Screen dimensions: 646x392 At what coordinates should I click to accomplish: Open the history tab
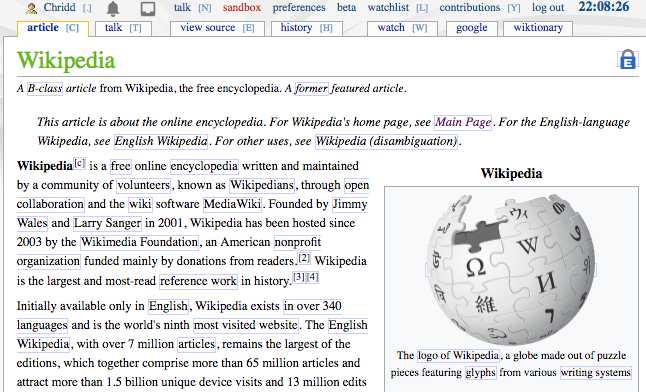307,28
